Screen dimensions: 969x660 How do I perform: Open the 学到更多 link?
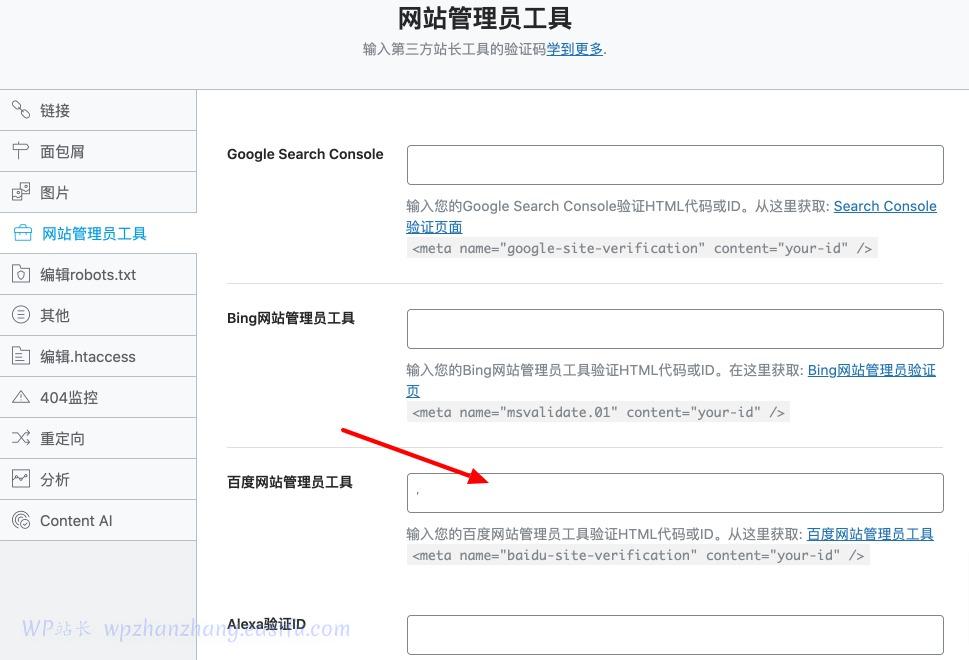575,47
